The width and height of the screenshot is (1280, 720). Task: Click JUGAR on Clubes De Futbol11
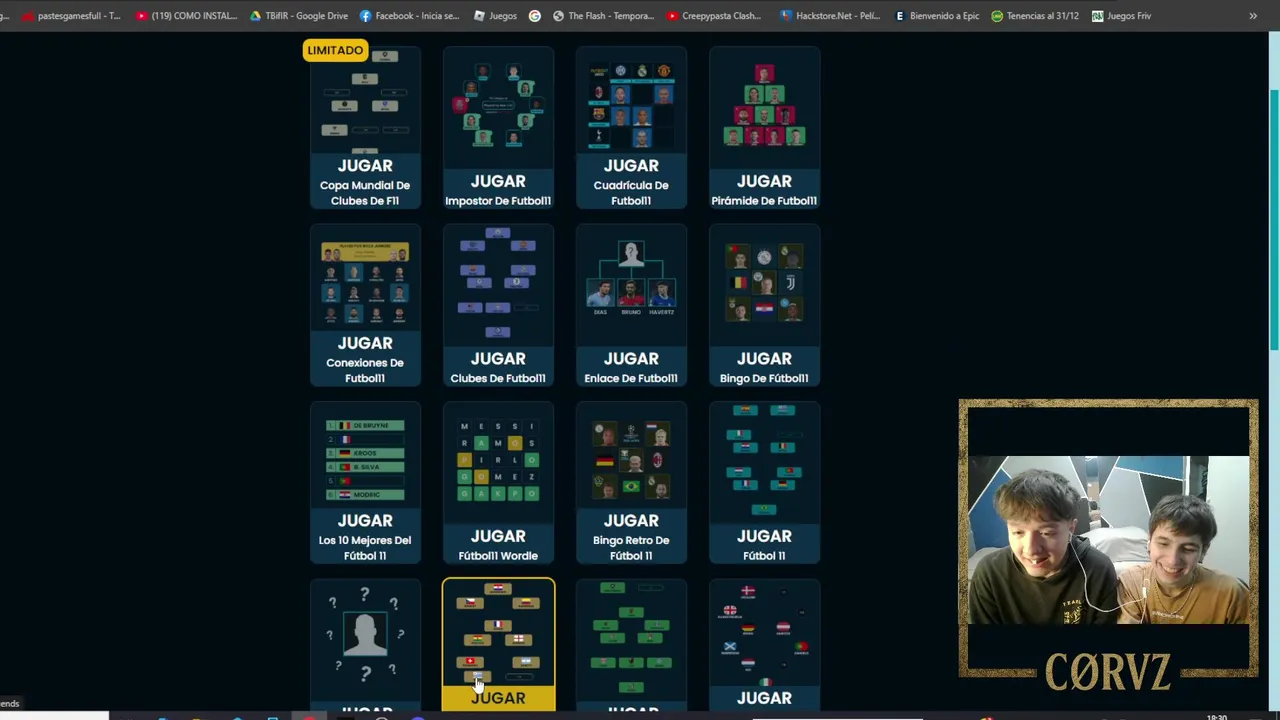pyautogui.click(x=498, y=360)
